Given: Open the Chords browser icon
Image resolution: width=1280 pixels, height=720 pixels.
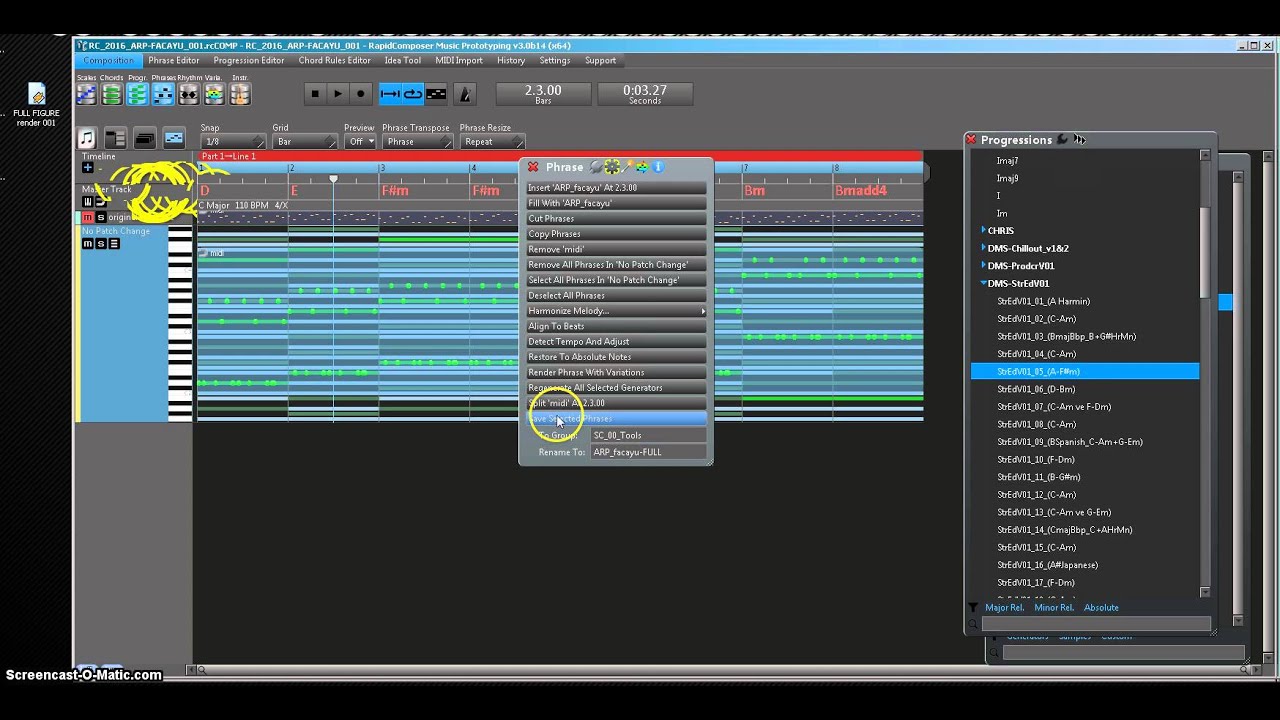Looking at the screenshot, I should [111, 94].
